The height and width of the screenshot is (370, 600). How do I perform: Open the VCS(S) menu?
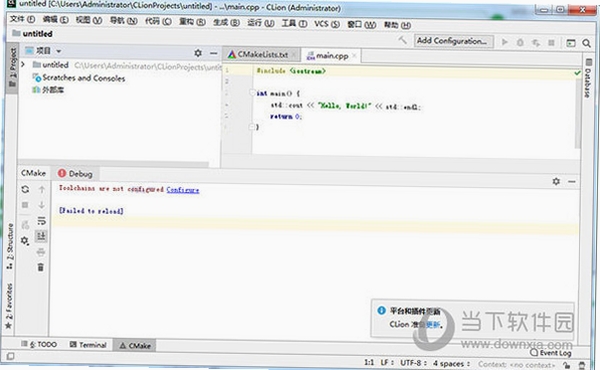(x=327, y=24)
